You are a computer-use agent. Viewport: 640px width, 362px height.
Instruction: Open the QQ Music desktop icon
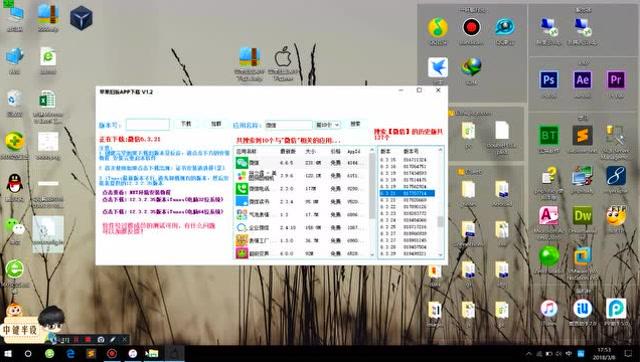(x=438, y=28)
